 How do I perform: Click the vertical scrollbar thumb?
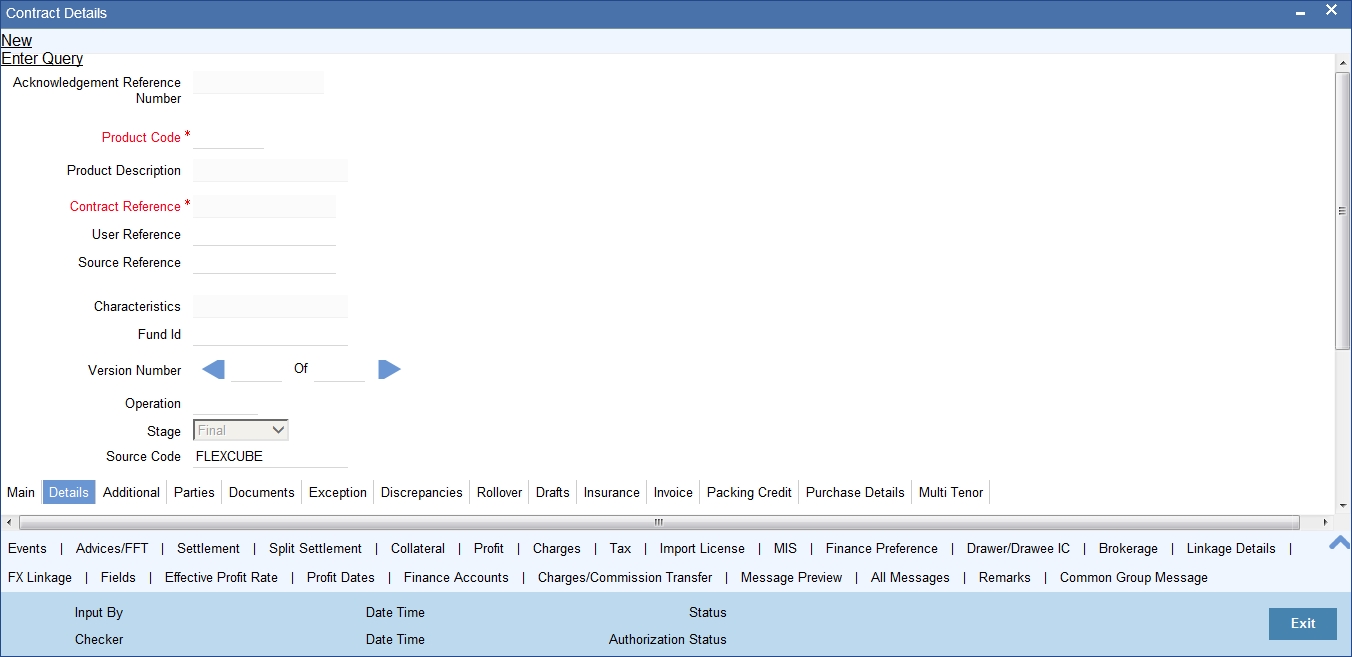coord(1343,210)
